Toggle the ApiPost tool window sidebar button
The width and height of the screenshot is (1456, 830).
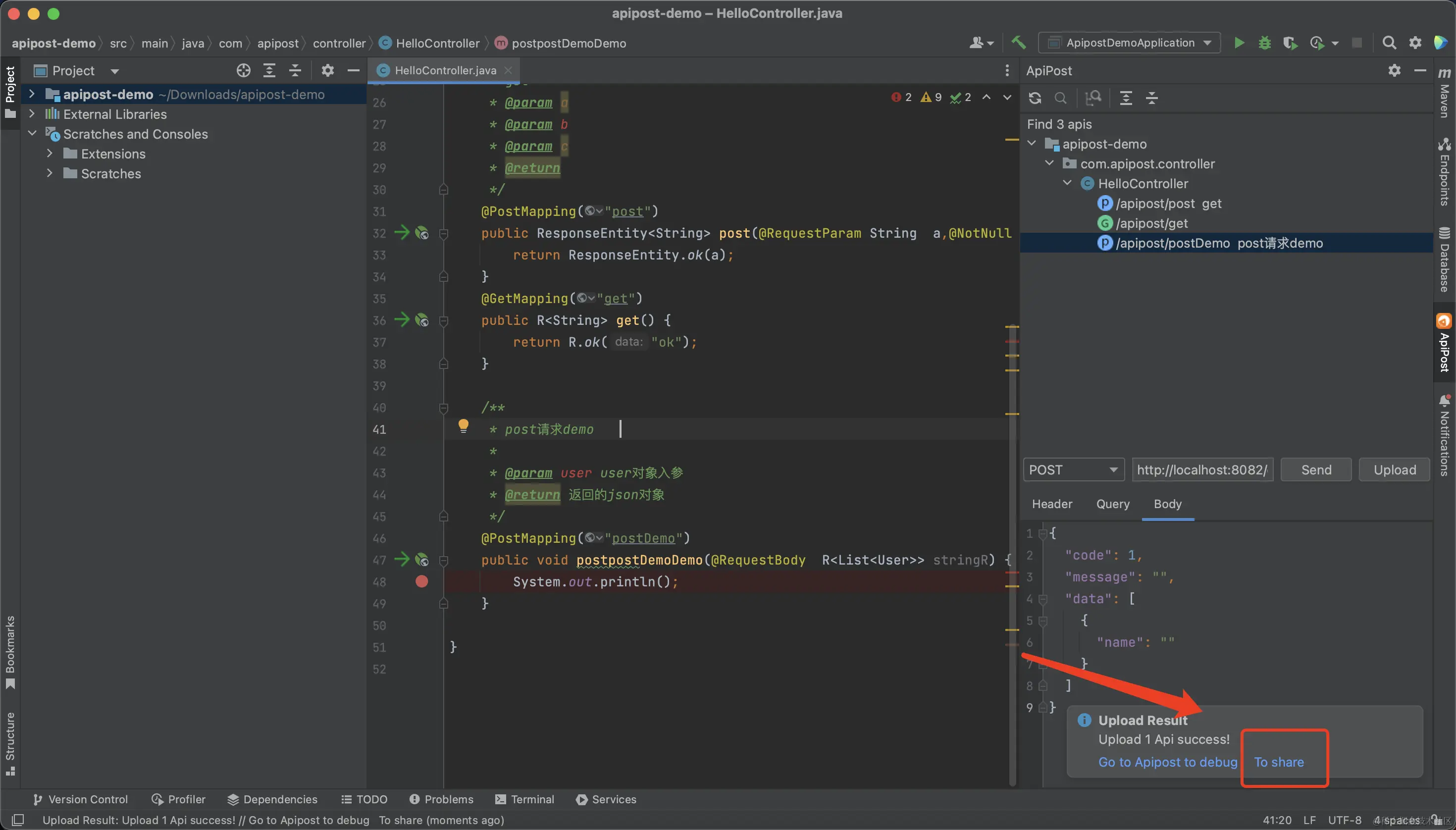1444,342
